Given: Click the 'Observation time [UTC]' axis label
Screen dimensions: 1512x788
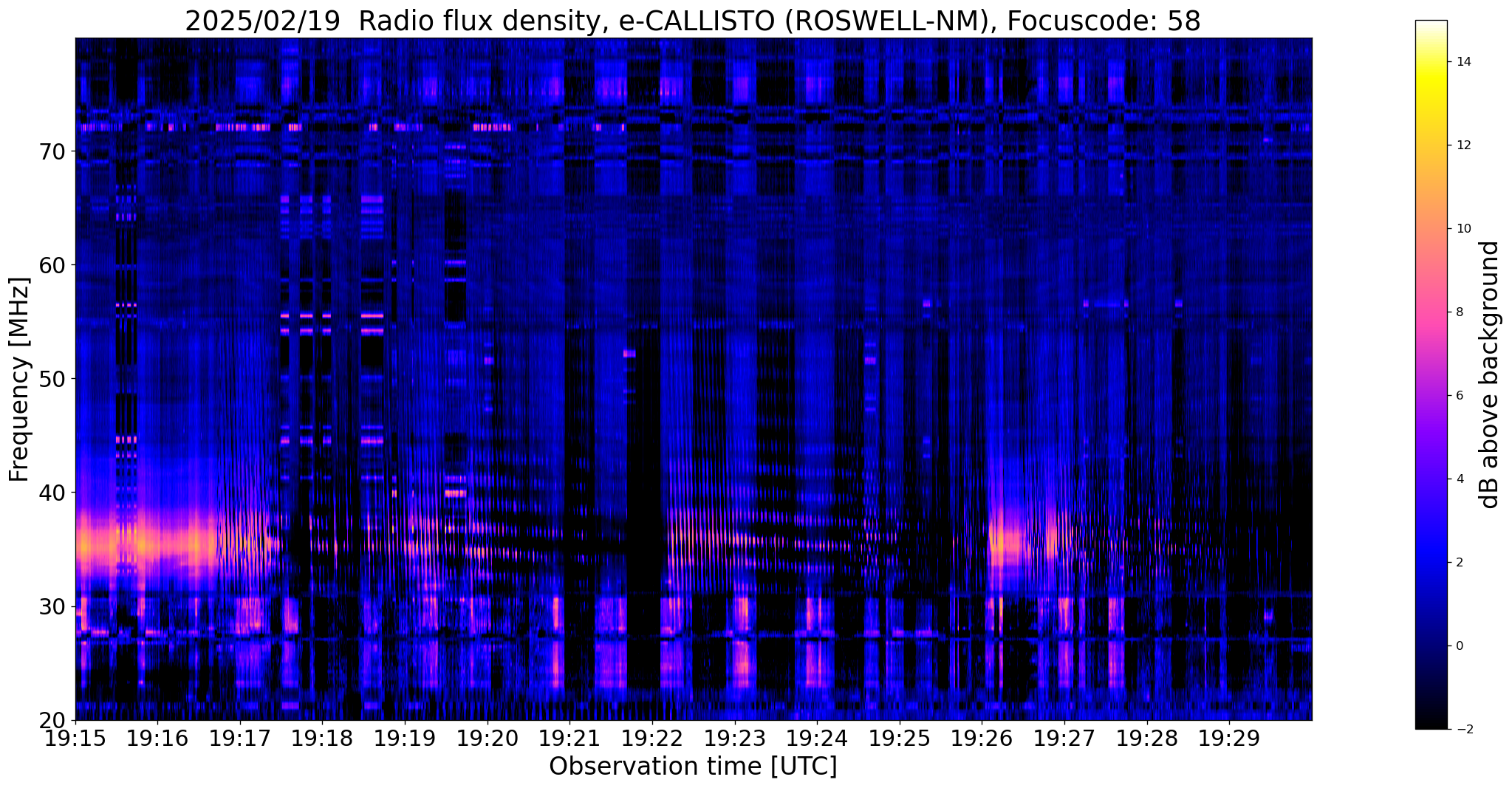Looking at the screenshot, I should pyautogui.click(x=693, y=767).
